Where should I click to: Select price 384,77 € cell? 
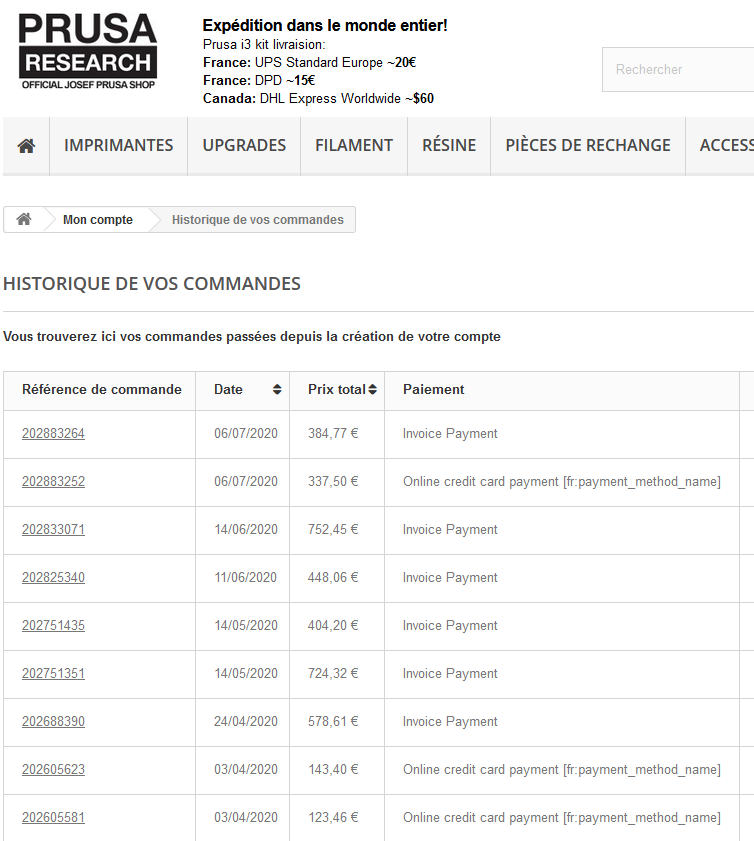(x=337, y=434)
